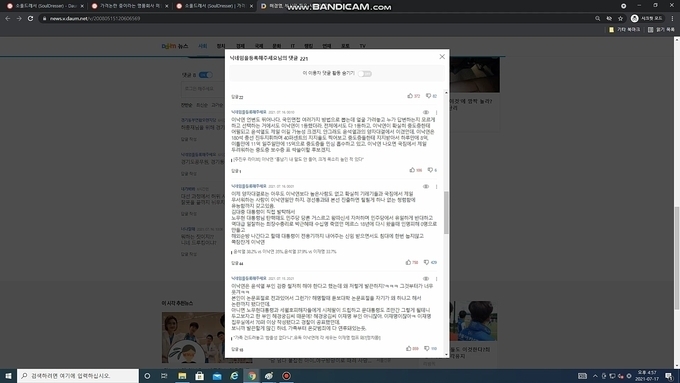Open linked article on 윤석열 vs 이낙연 poll
The width and height of the screenshot is (680, 383).
click(284, 252)
